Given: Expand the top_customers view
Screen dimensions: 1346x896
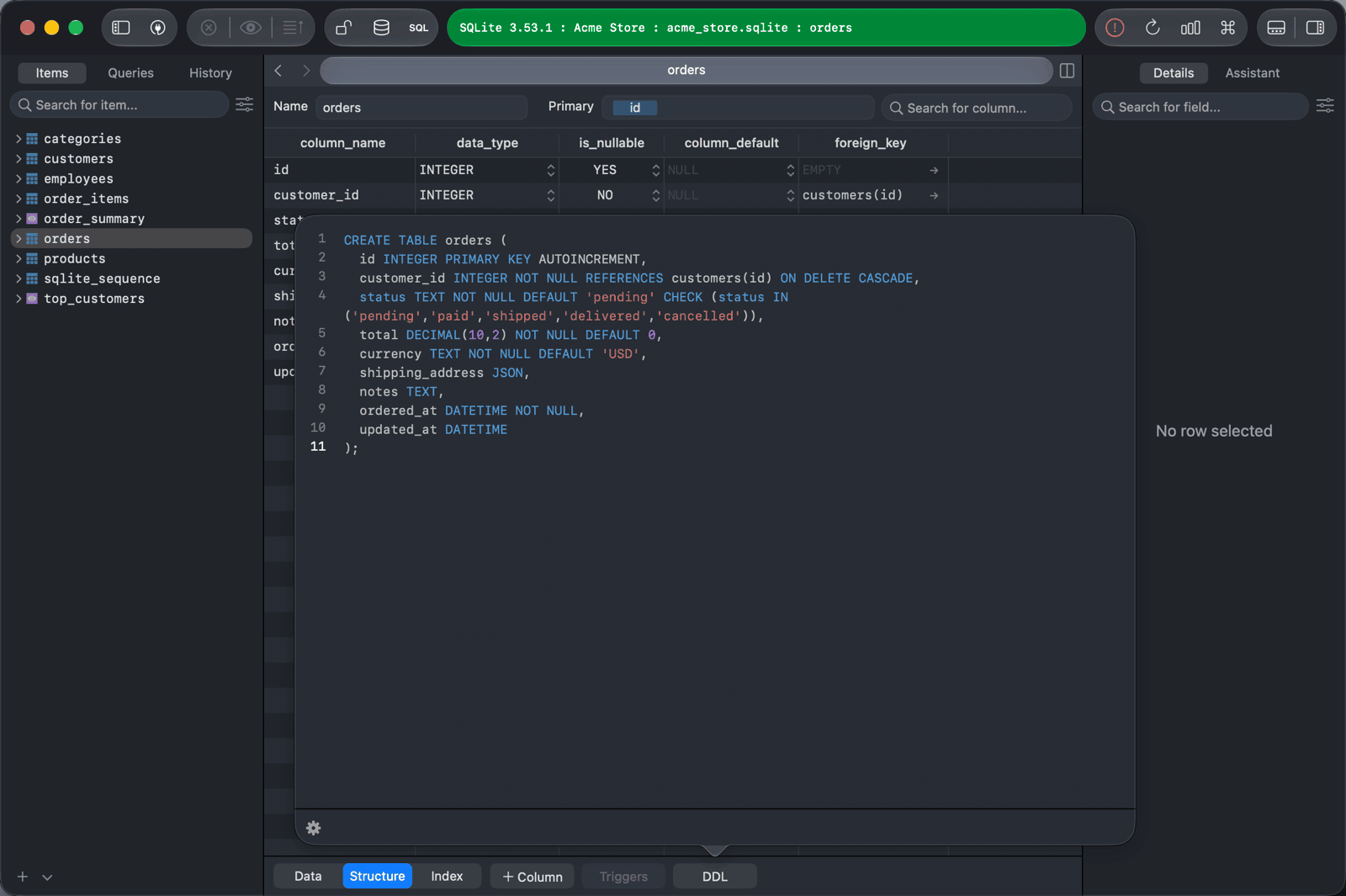Looking at the screenshot, I should coord(19,299).
